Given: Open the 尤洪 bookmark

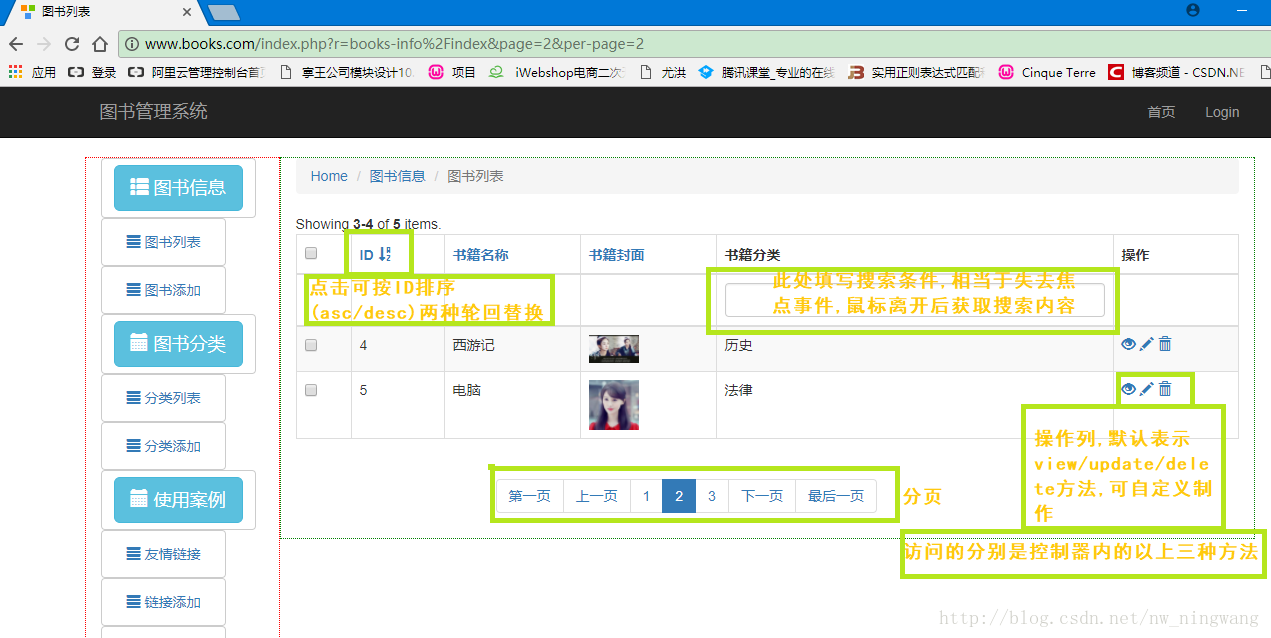Looking at the screenshot, I should (663, 72).
